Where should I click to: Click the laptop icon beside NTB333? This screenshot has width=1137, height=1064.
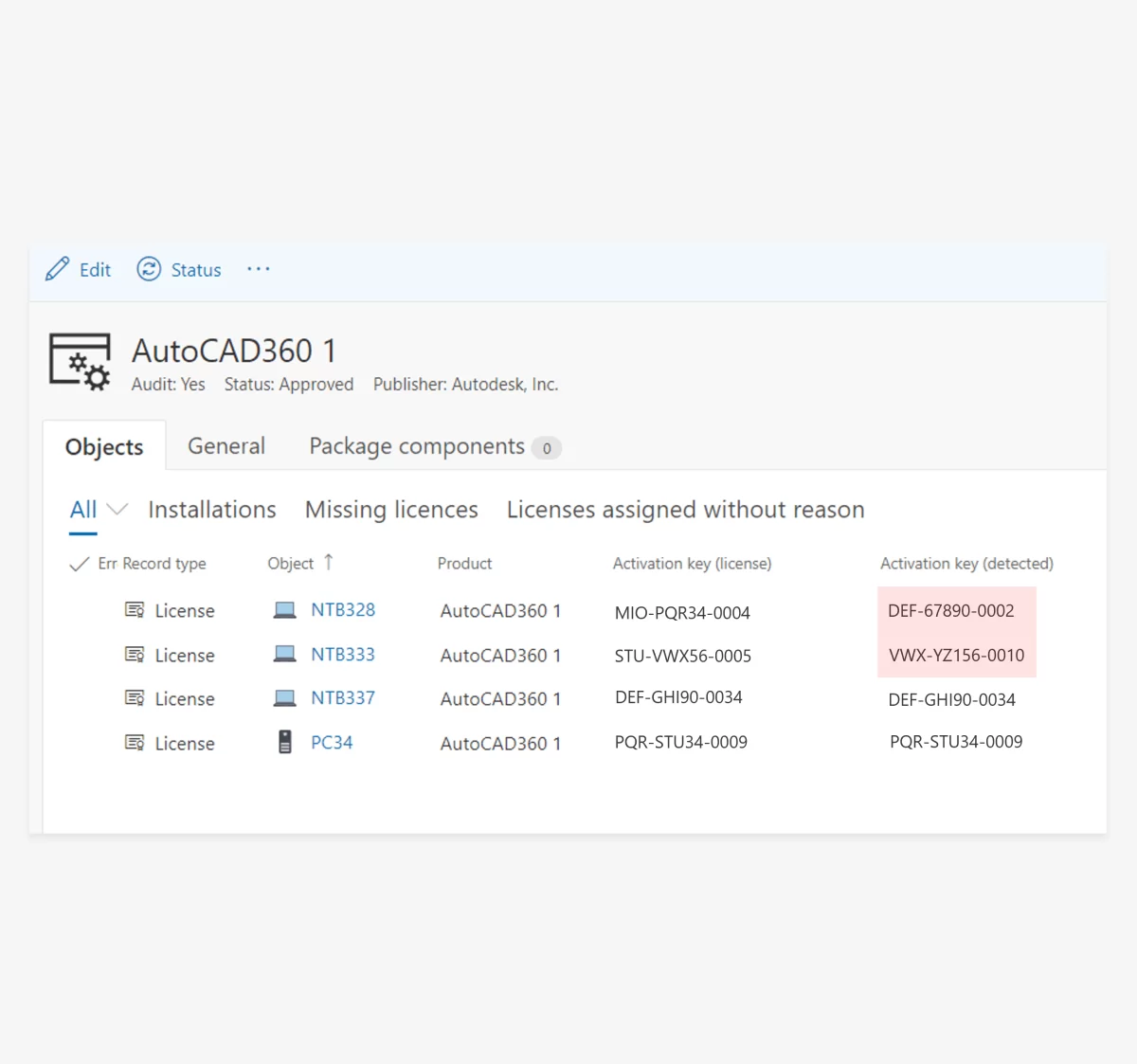[x=284, y=654]
